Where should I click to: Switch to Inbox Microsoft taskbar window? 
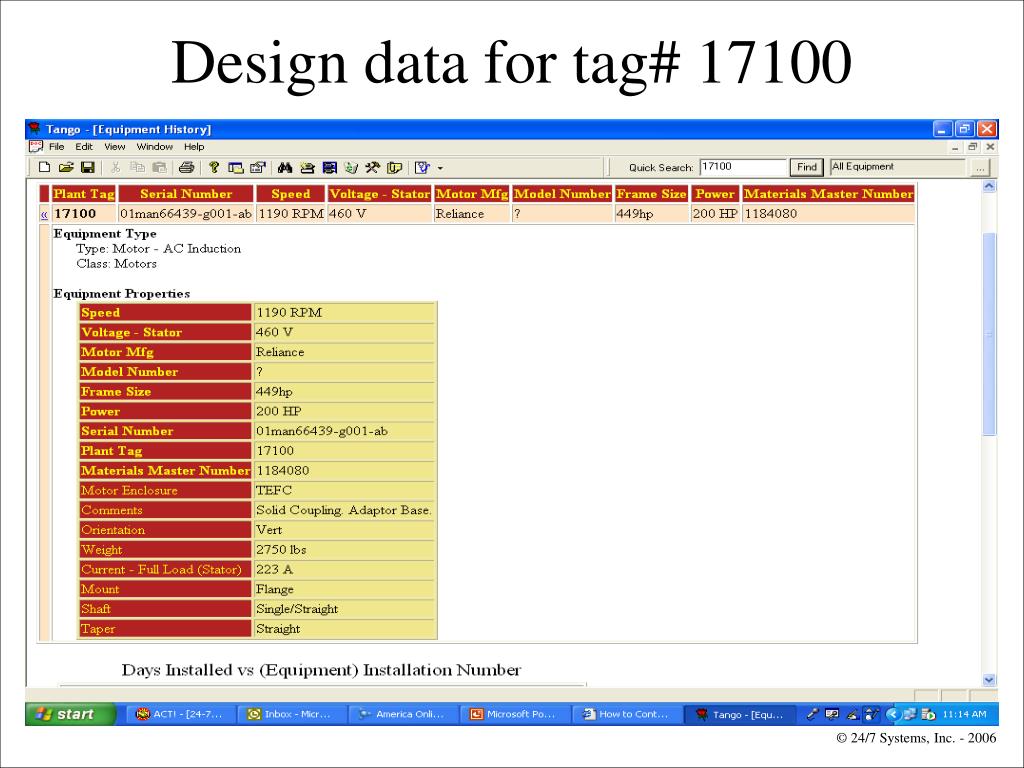click(x=291, y=714)
